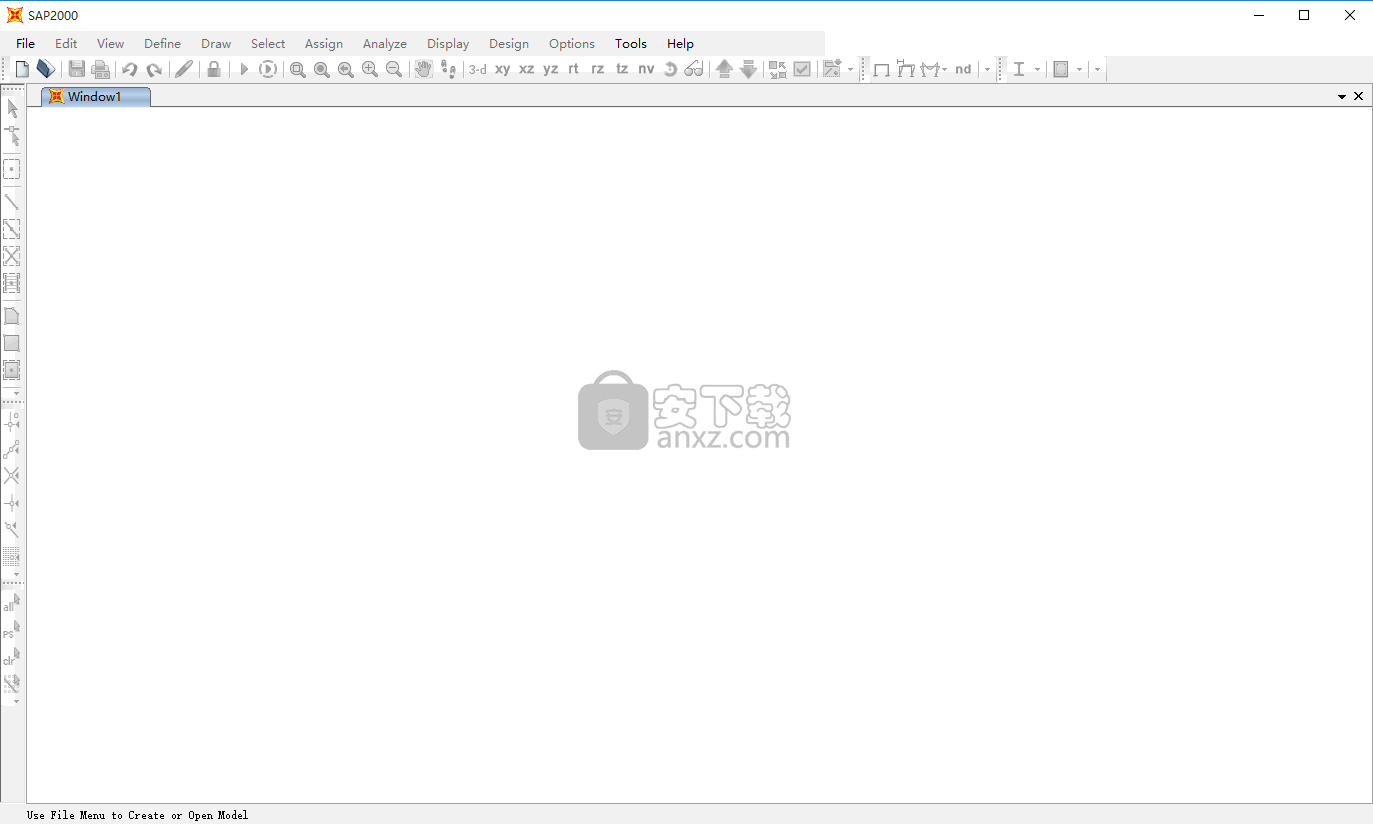Image resolution: width=1373 pixels, height=824 pixels.
Task: Open dropdown arrow after the nd button
Action: tap(987, 69)
